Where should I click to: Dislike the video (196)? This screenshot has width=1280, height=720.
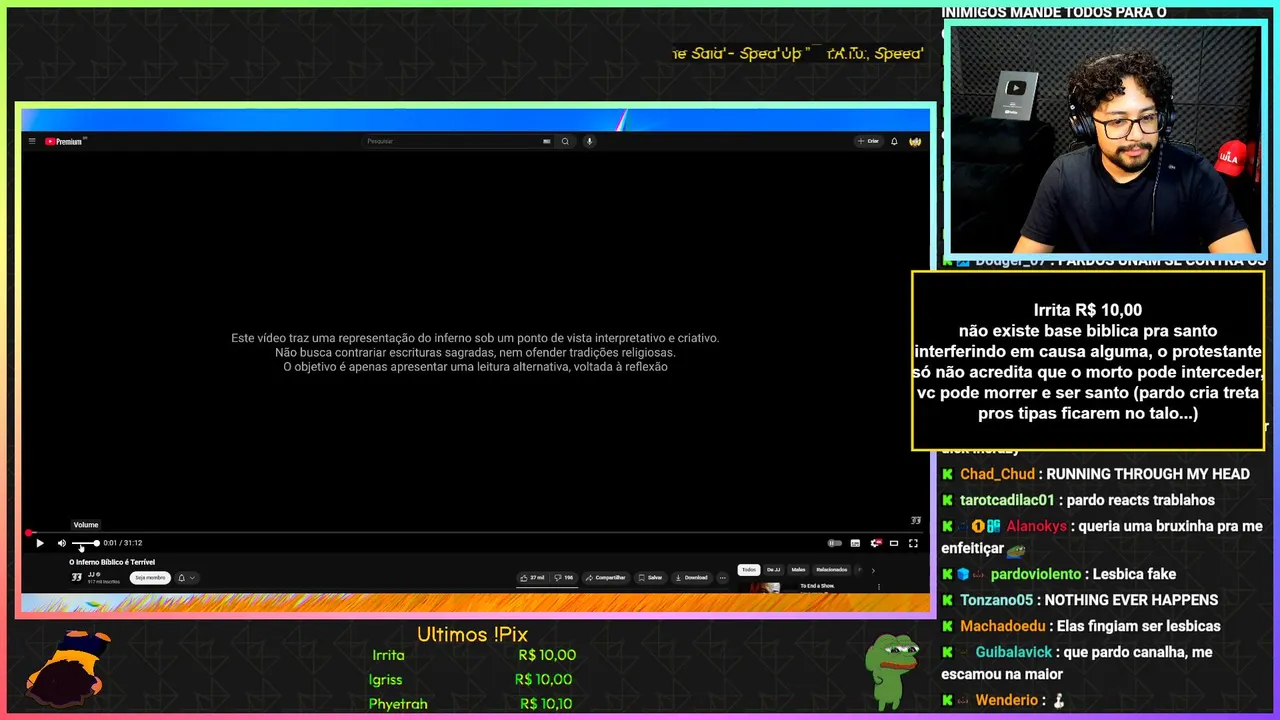pos(565,577)
